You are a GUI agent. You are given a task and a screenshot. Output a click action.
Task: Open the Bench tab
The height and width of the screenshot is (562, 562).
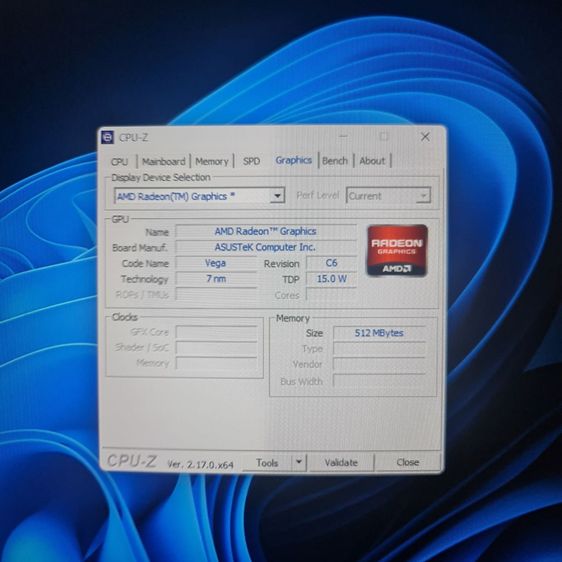click(x=335, y=161)
